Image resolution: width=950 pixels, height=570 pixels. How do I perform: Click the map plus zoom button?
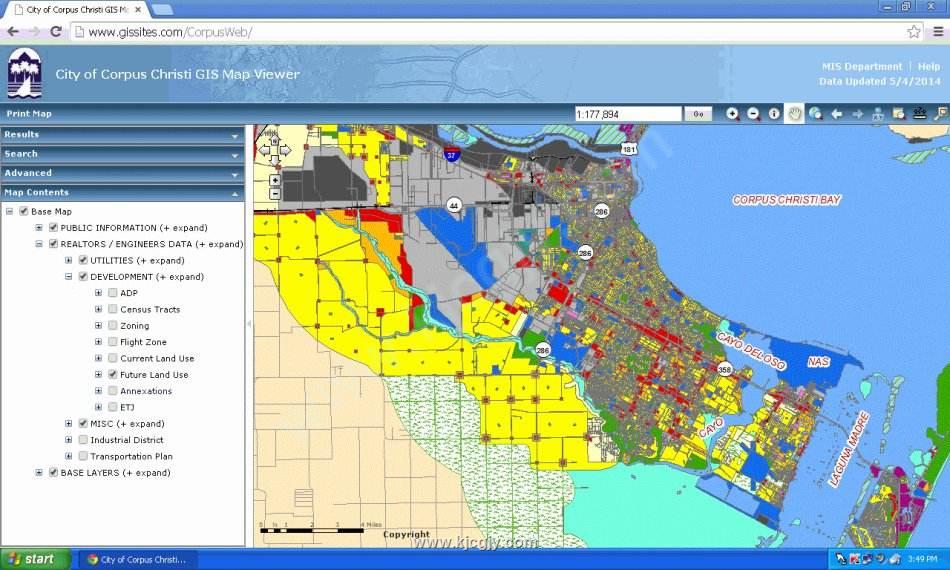coord(275,181)
